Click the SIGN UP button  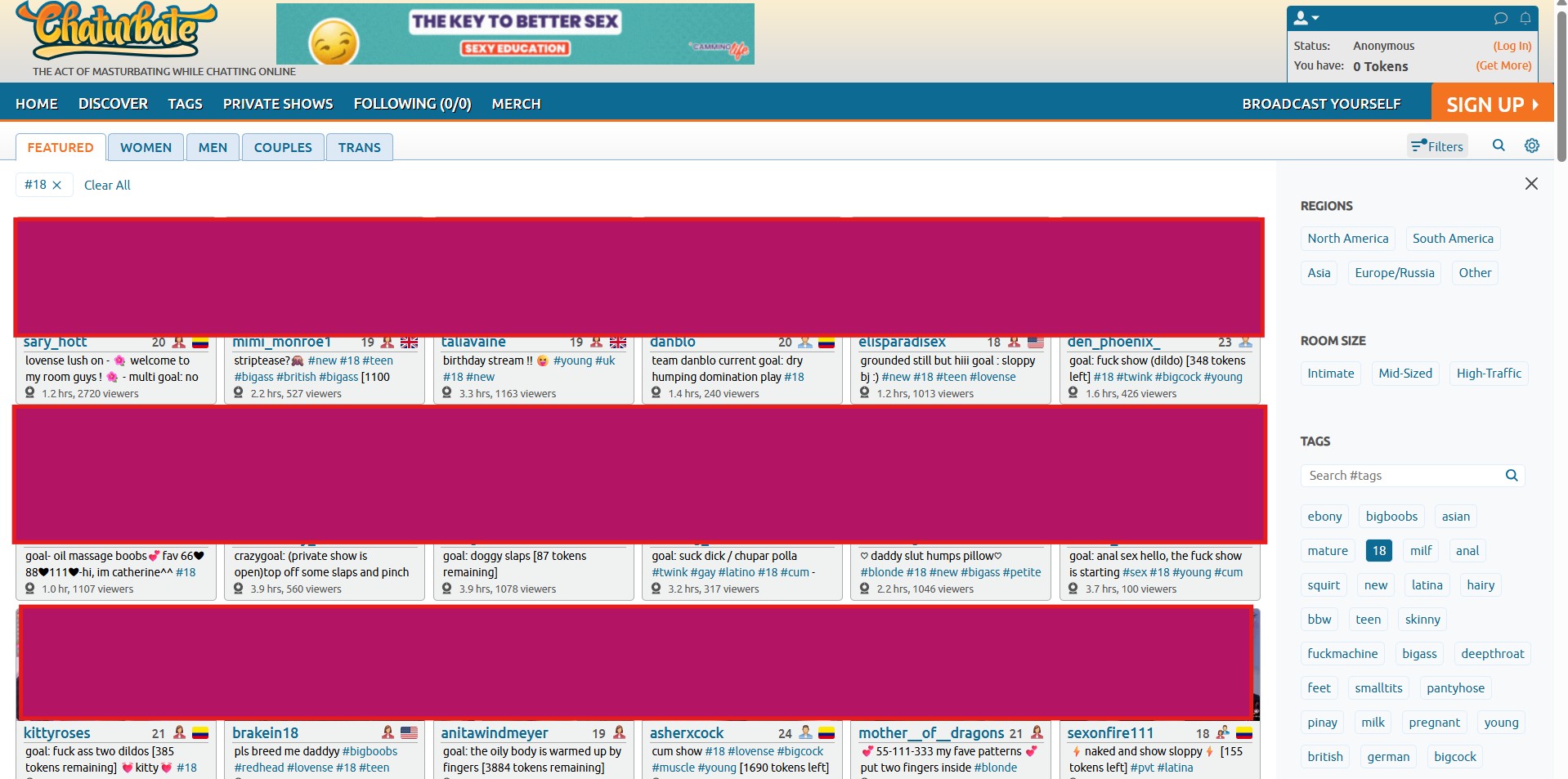pos(1491,104)
